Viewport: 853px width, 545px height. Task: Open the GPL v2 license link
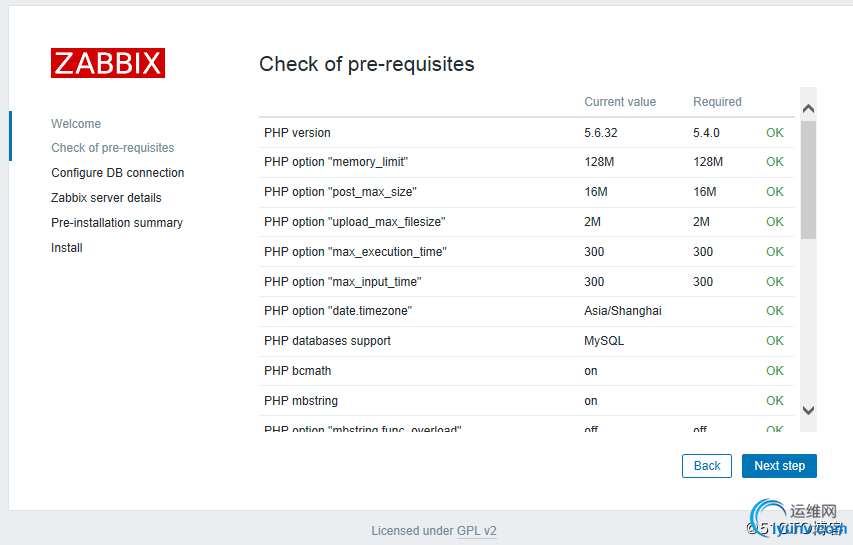(477, 531)
